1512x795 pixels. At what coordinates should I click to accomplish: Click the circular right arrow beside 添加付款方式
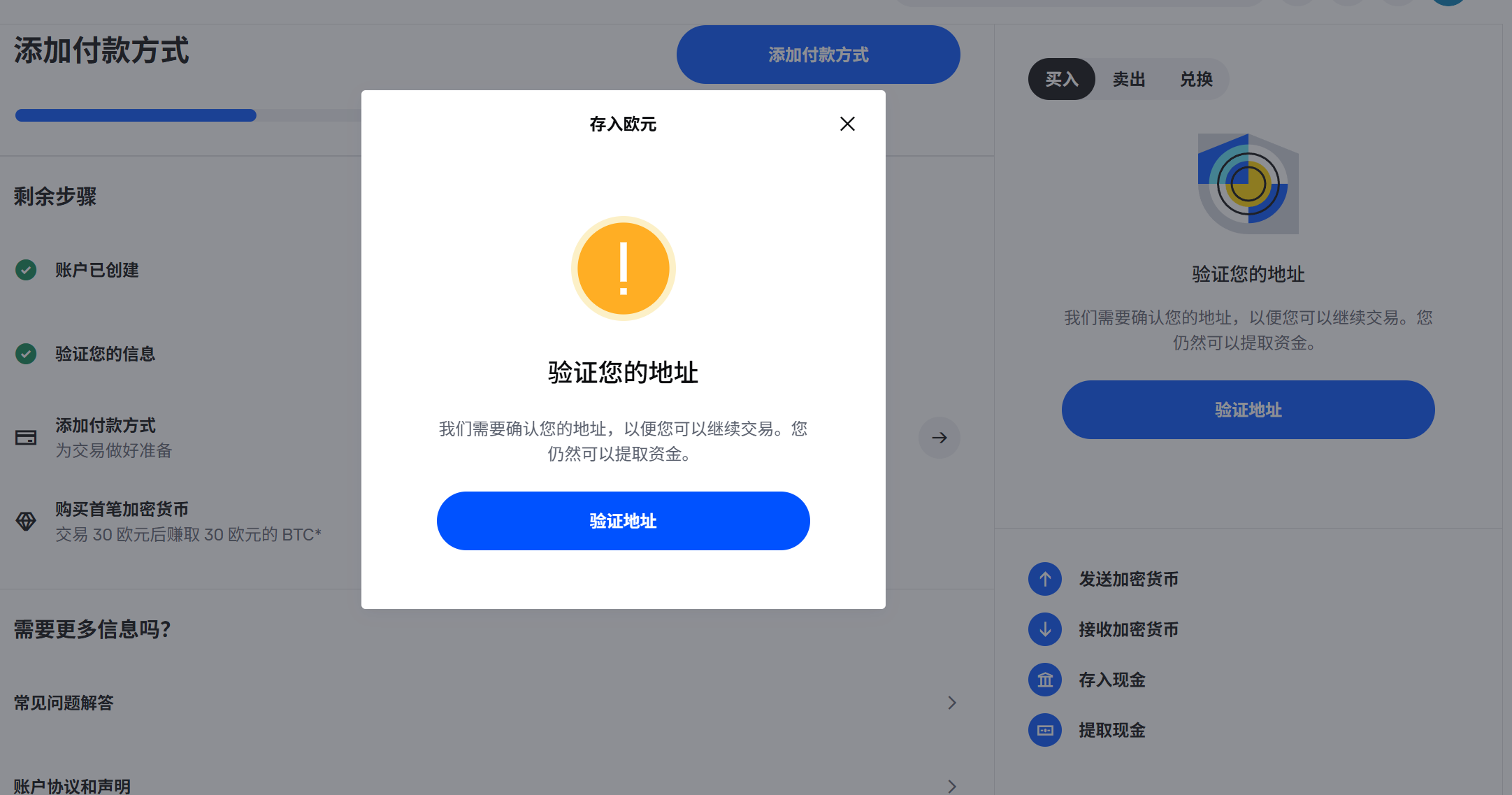pos(939,437)
